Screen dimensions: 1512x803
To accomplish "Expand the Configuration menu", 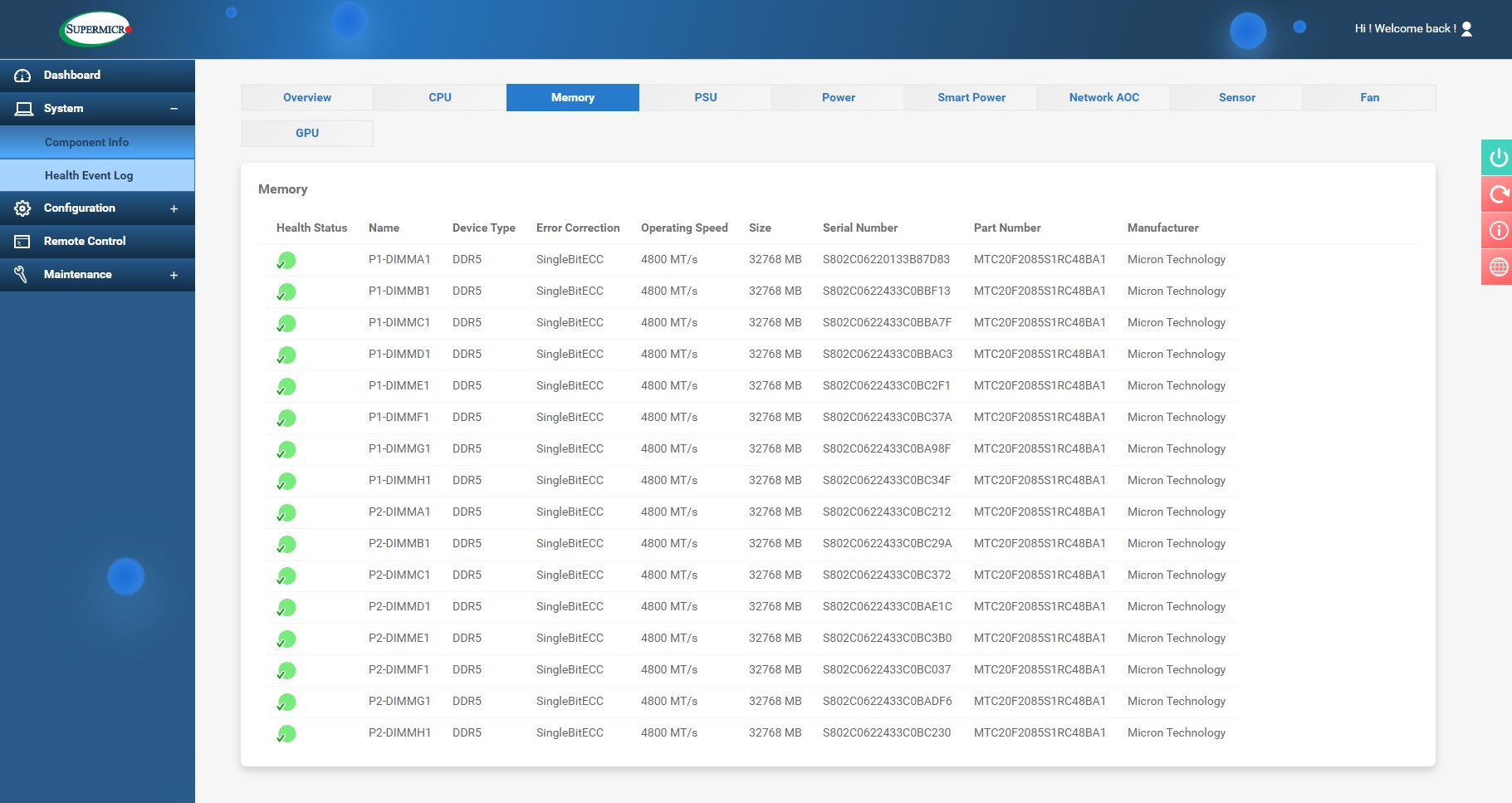I will click(x=174, y=208).
